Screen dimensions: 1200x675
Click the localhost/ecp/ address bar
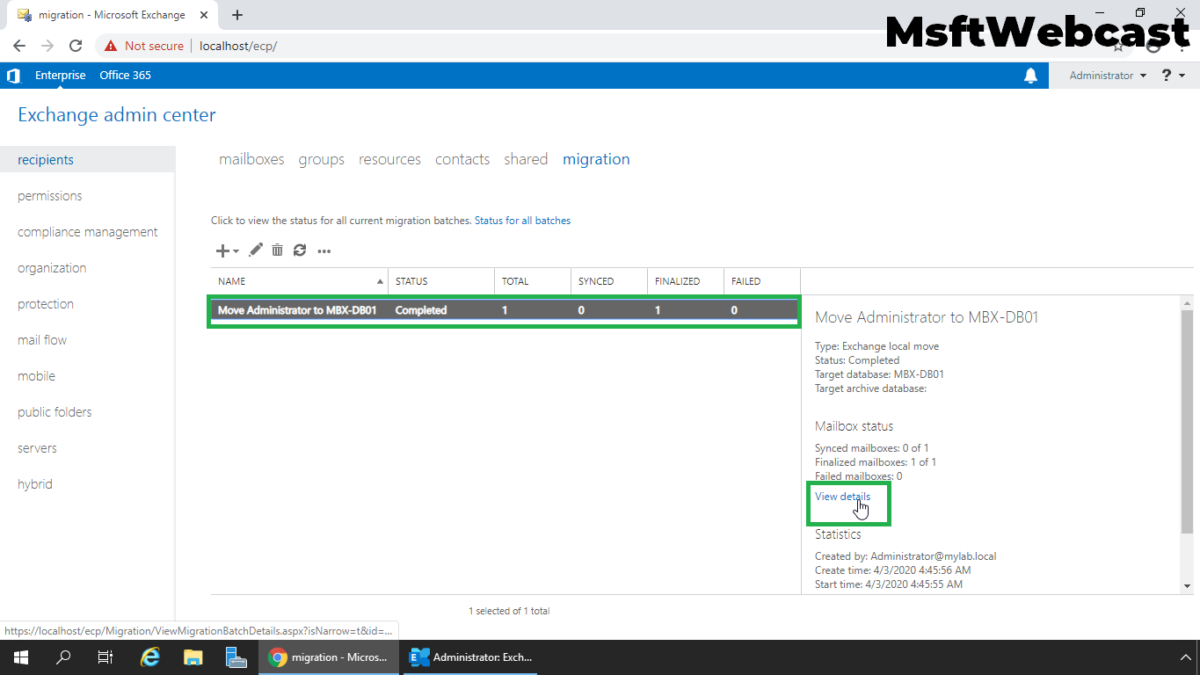coord(238,46)
